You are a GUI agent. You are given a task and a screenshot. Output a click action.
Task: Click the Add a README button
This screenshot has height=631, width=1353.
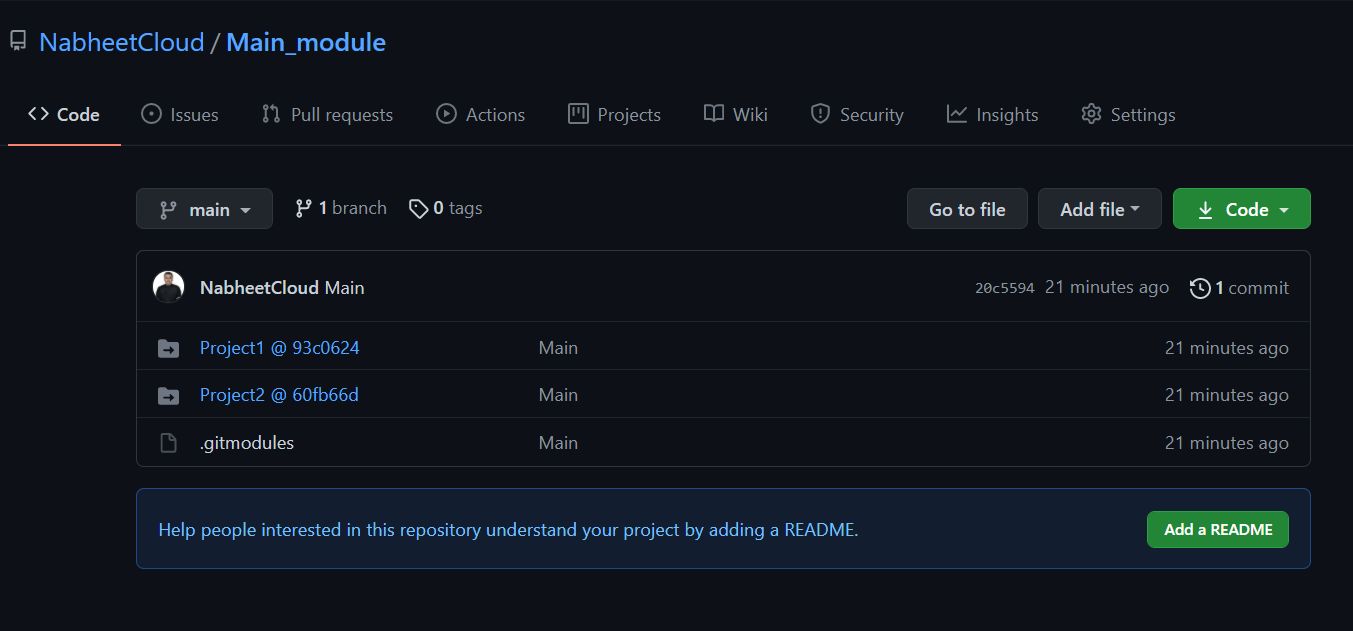coord(1217,530)
